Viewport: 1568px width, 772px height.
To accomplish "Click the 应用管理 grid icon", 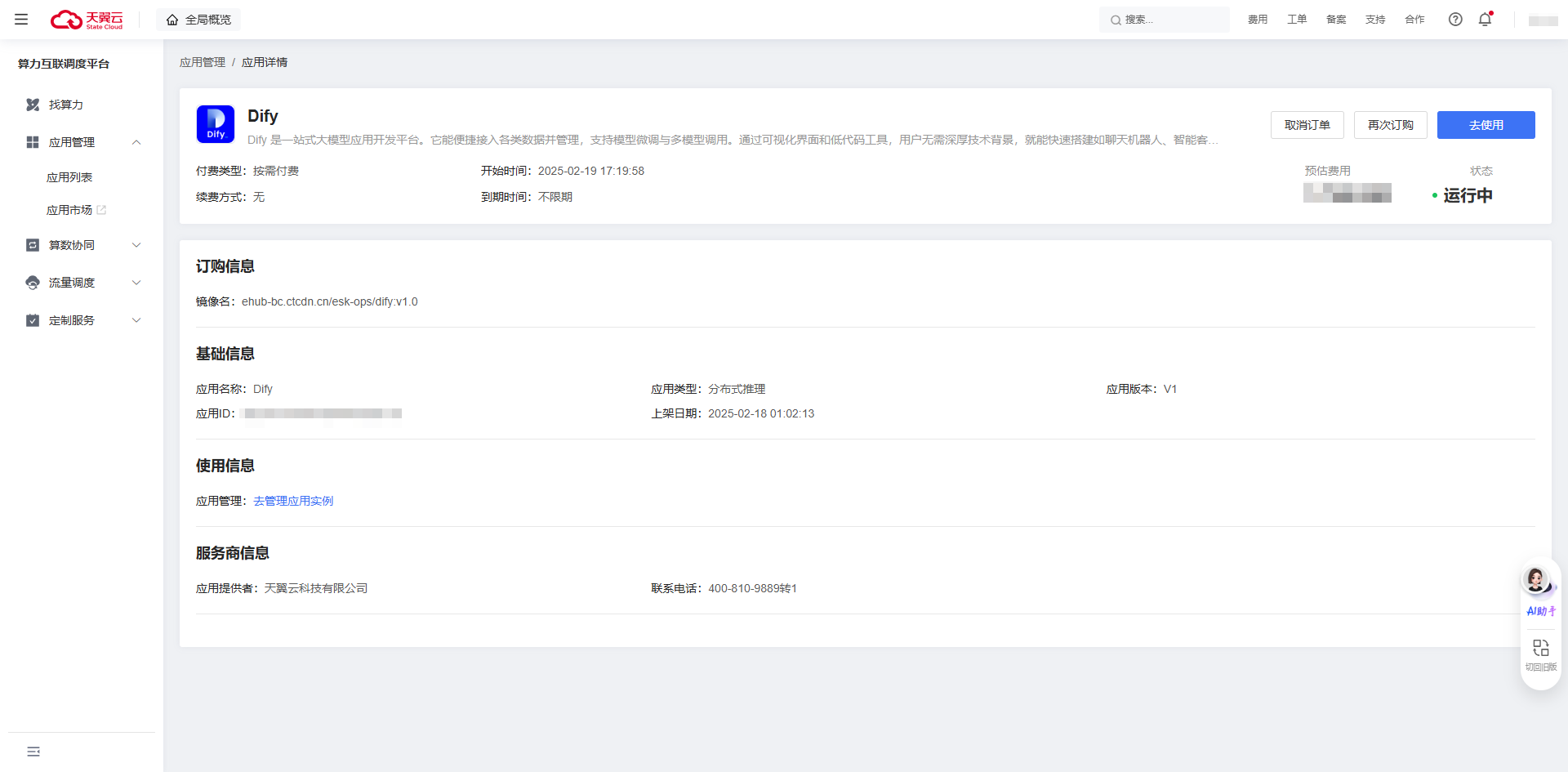I will (x=33, y=142).
